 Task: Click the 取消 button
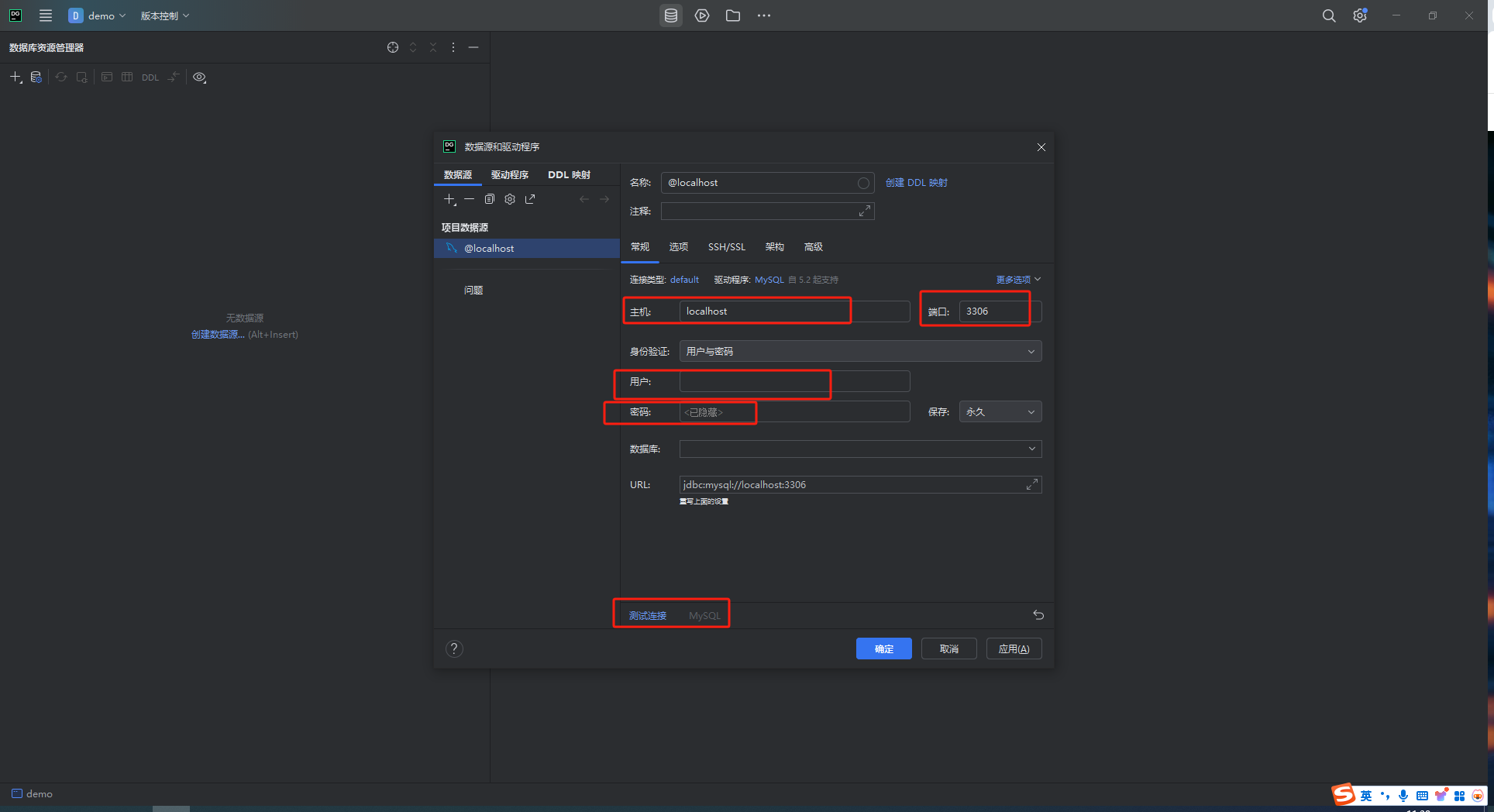(949, 649)
